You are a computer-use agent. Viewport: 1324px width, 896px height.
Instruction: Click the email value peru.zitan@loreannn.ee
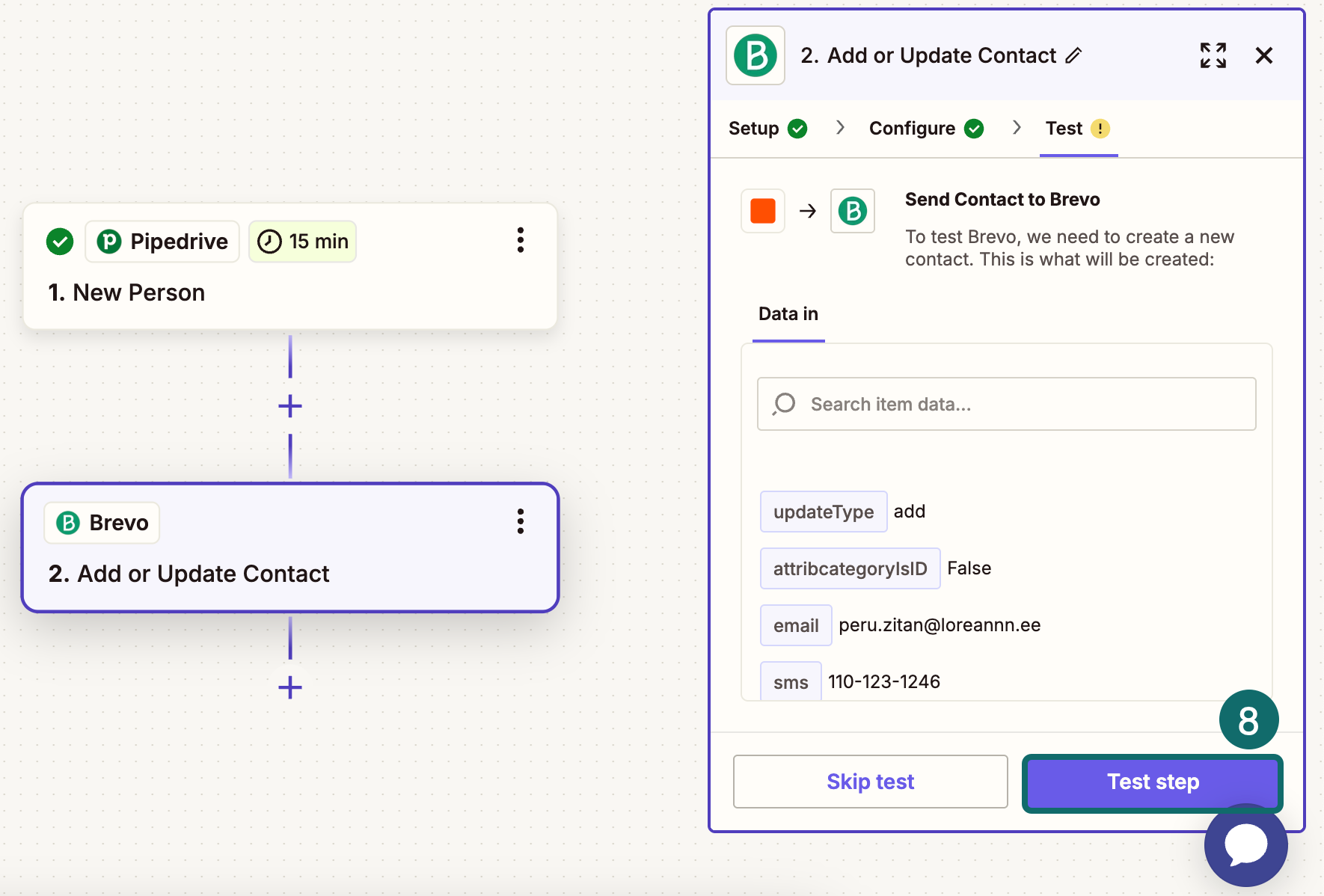pyautogui.click(x=940, y=625)
